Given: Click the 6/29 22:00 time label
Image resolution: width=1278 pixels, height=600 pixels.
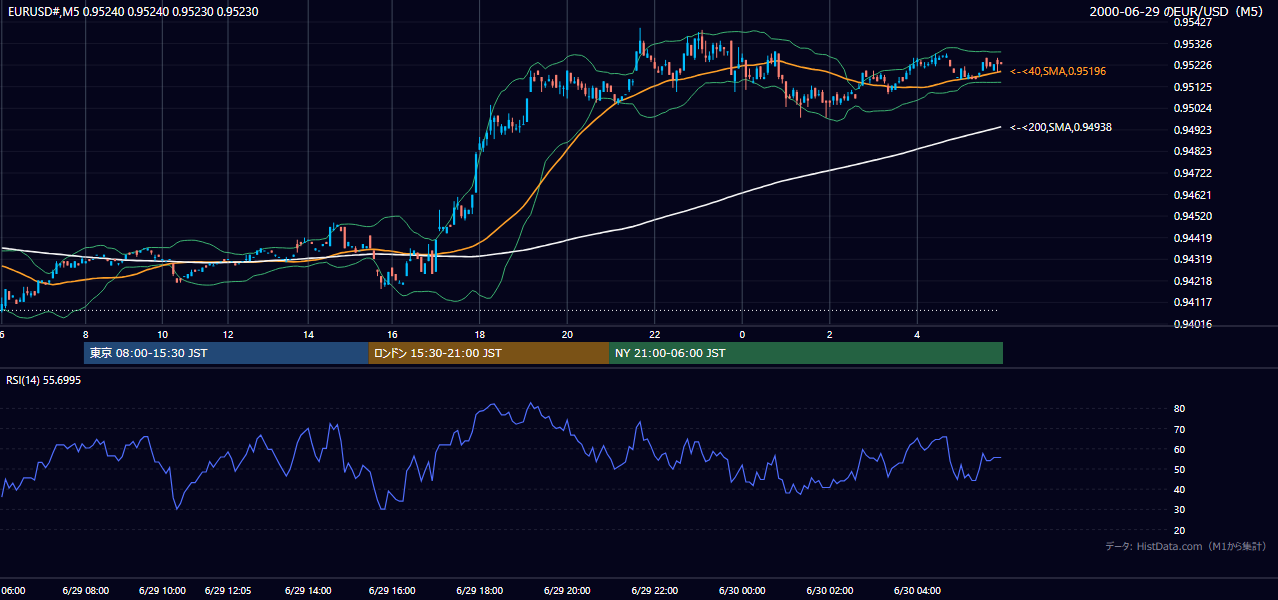Looking at the screenshot, I should (655, 590).
